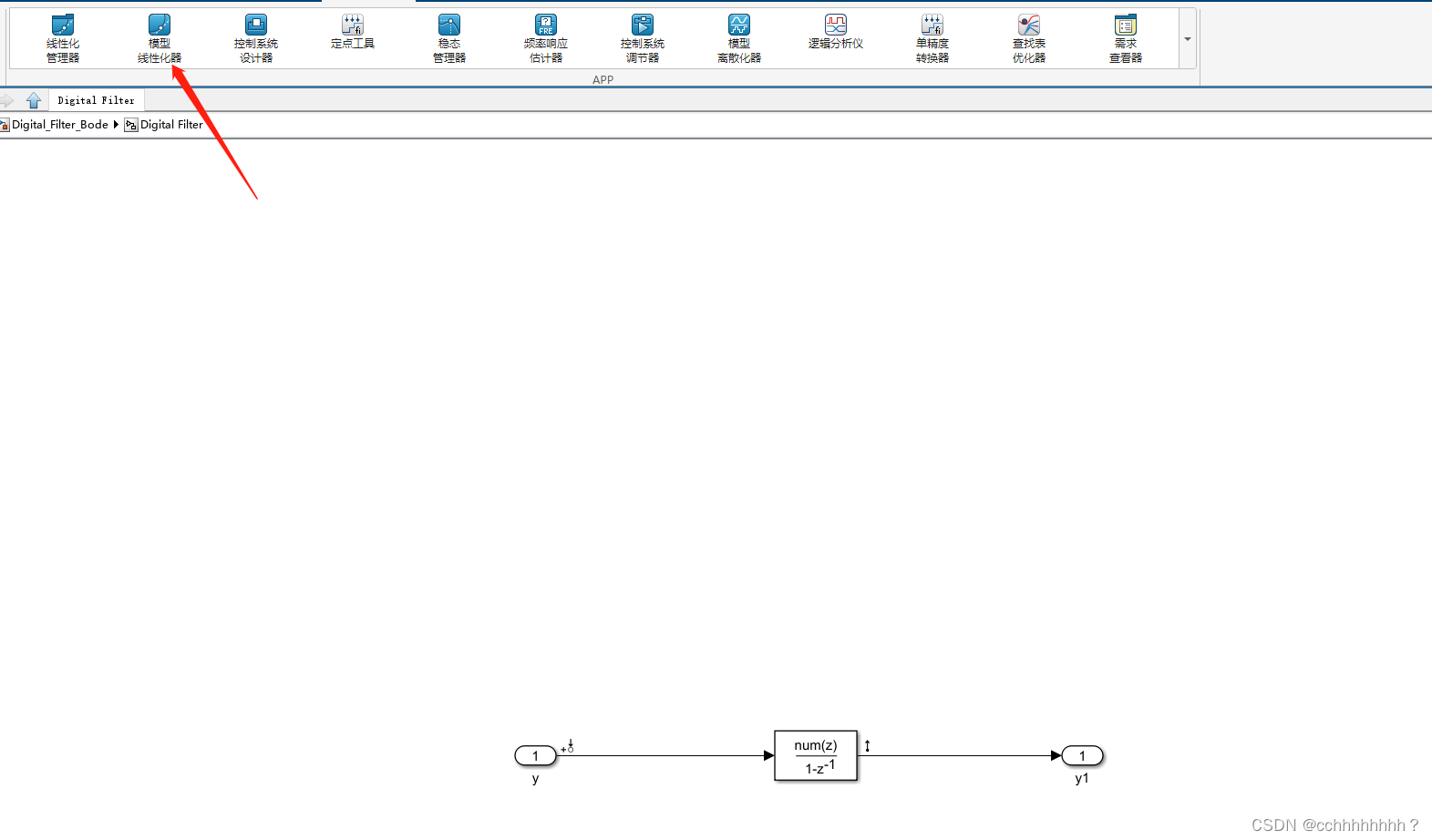Open the 需求查看器 app
1432x840 pixels.
[1126, 38]
